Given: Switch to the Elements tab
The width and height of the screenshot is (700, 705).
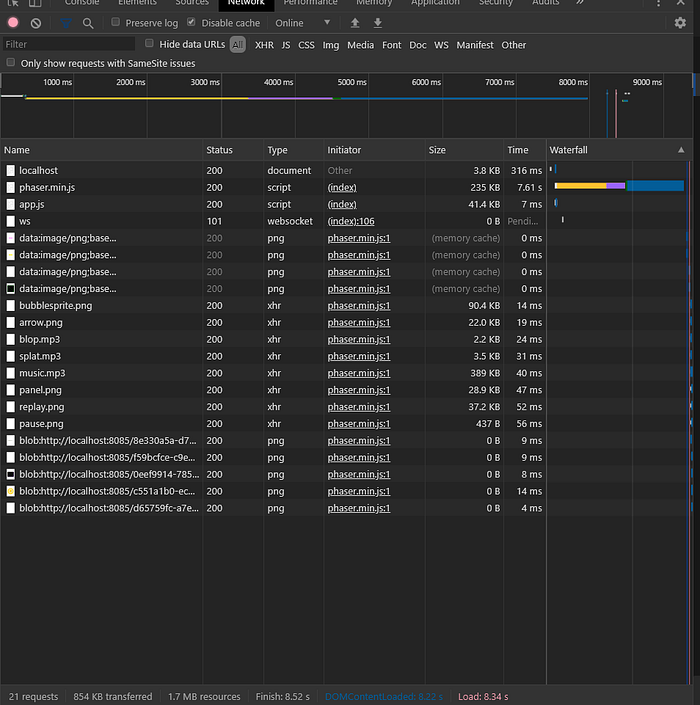Looking at the screenshot, I should tap(137, 3).
